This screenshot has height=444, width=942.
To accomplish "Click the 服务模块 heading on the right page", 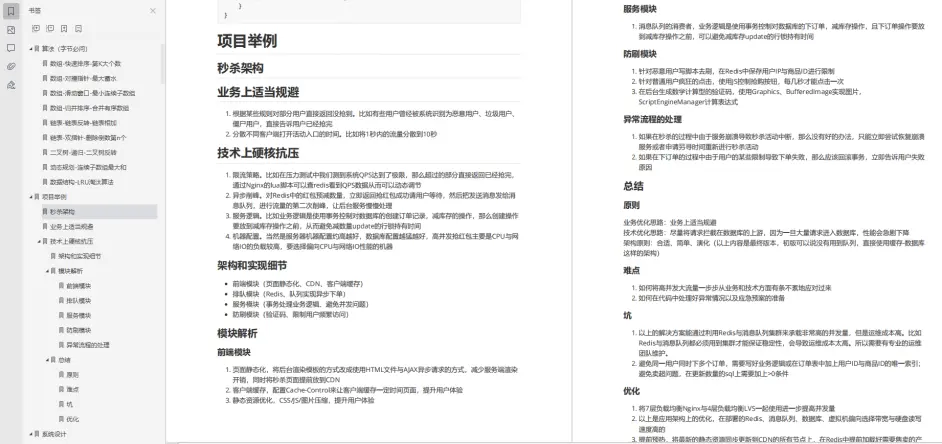I will coord(640,9).
